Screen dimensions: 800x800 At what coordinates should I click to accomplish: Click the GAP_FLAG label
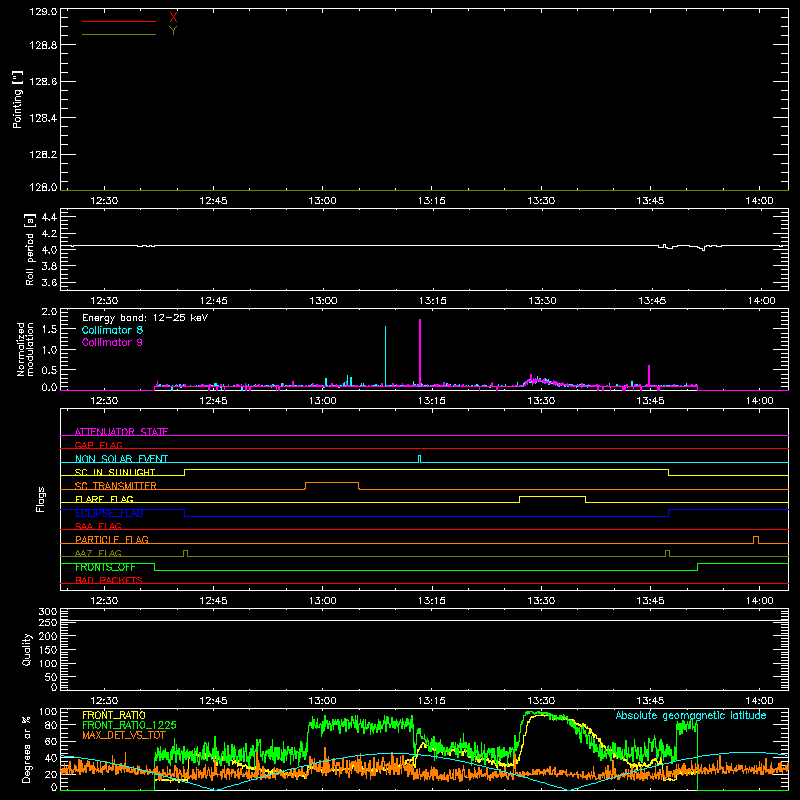pos(98,445)
